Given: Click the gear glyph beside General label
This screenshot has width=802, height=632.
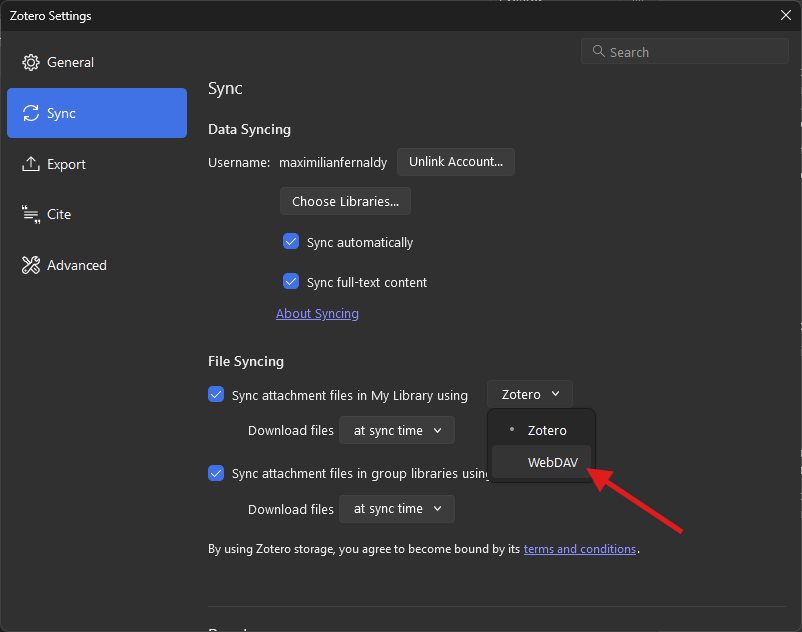Looking at the screenshot, I should pyautogui.click(x=30, y=62).
